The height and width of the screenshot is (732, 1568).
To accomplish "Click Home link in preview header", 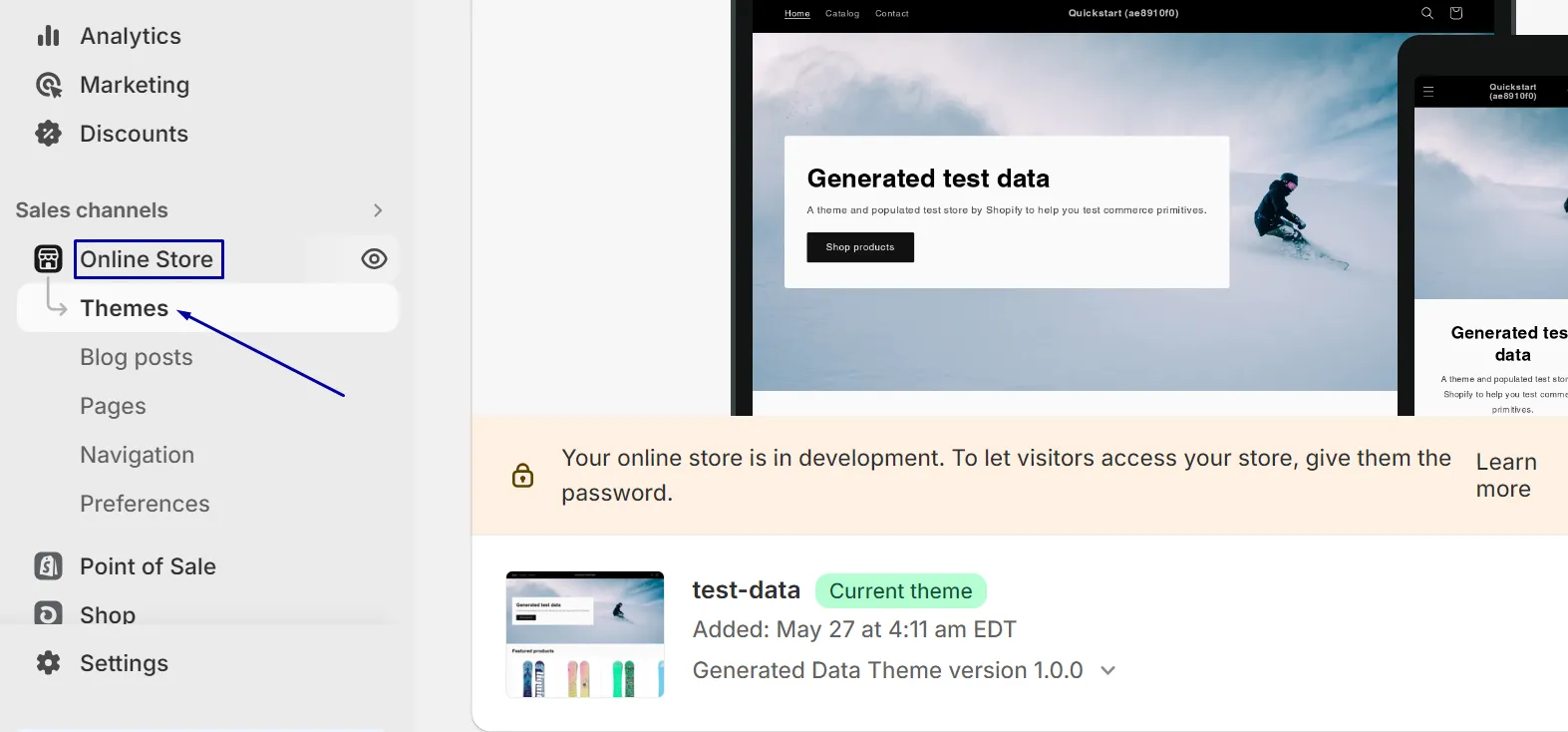I will coord(797,14).
